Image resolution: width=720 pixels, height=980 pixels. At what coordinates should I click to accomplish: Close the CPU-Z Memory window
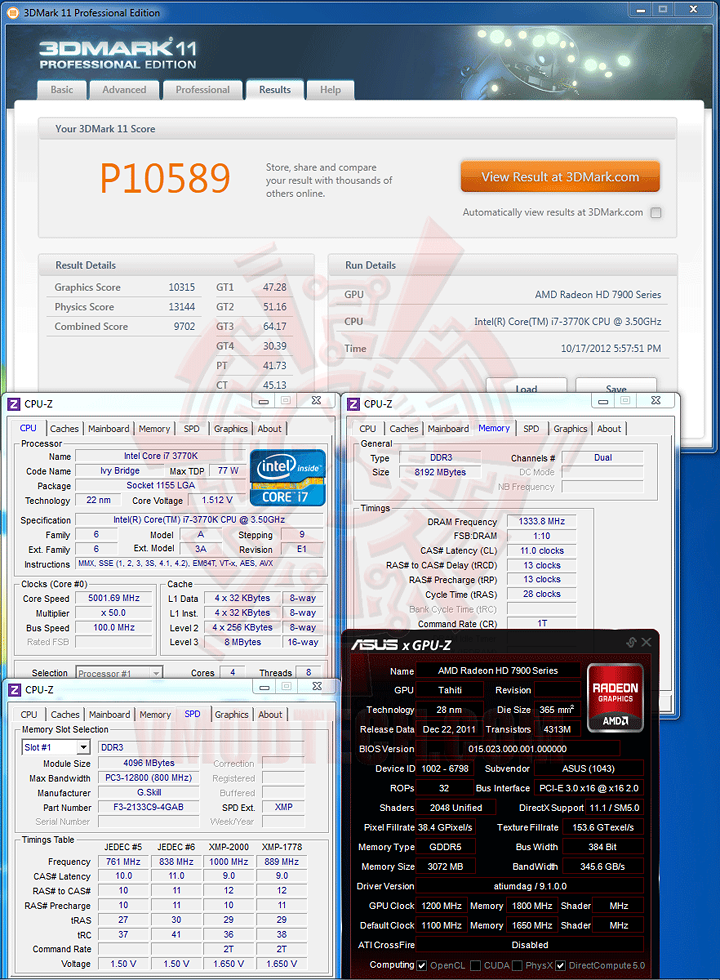coord(656,401)
